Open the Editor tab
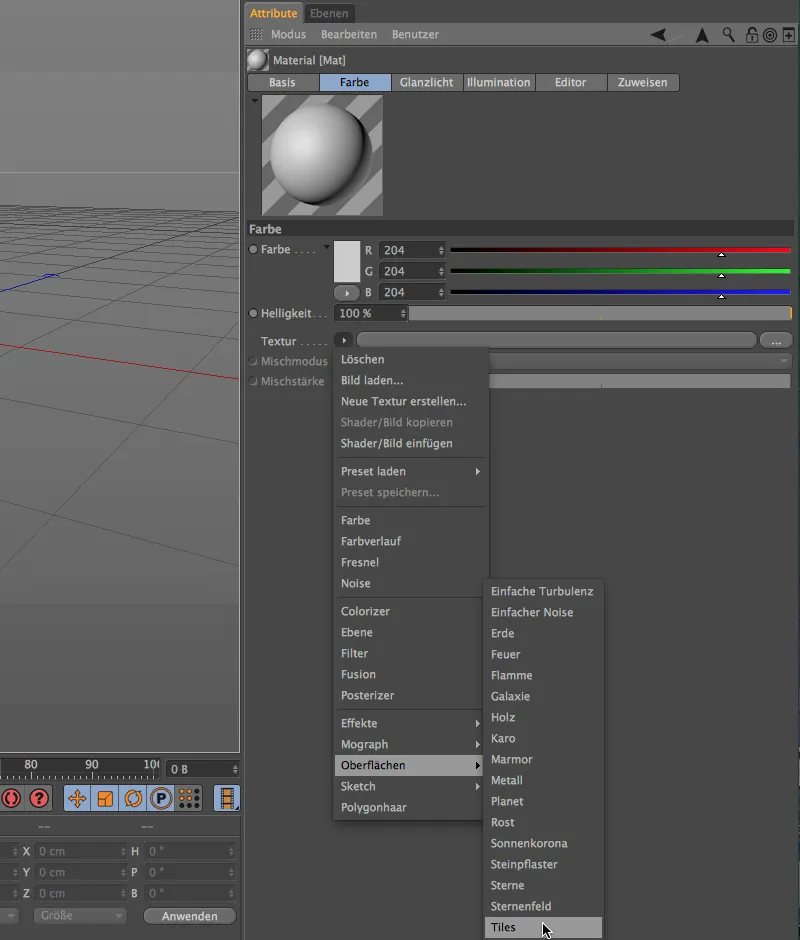Viewport: 800px width, 940px height. (570, 82)
